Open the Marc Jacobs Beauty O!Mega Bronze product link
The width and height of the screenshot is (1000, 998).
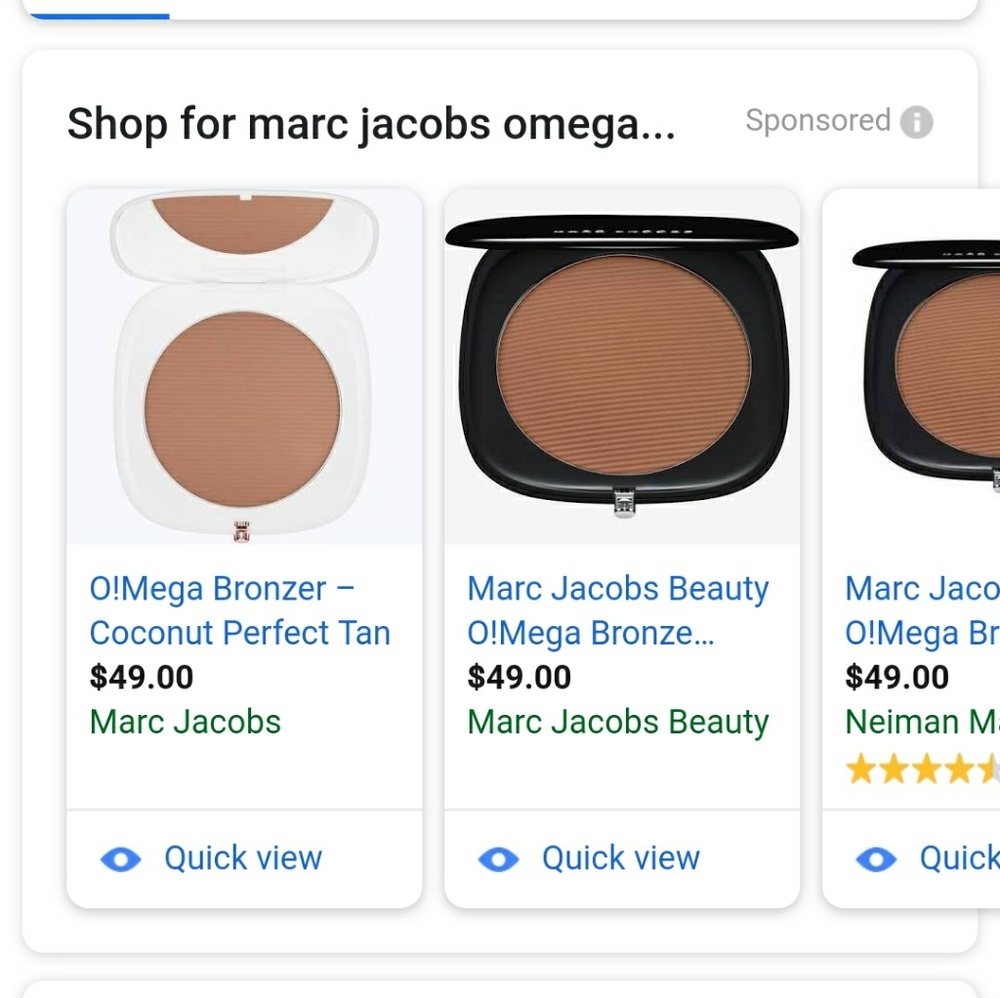[x=617, y=610]
